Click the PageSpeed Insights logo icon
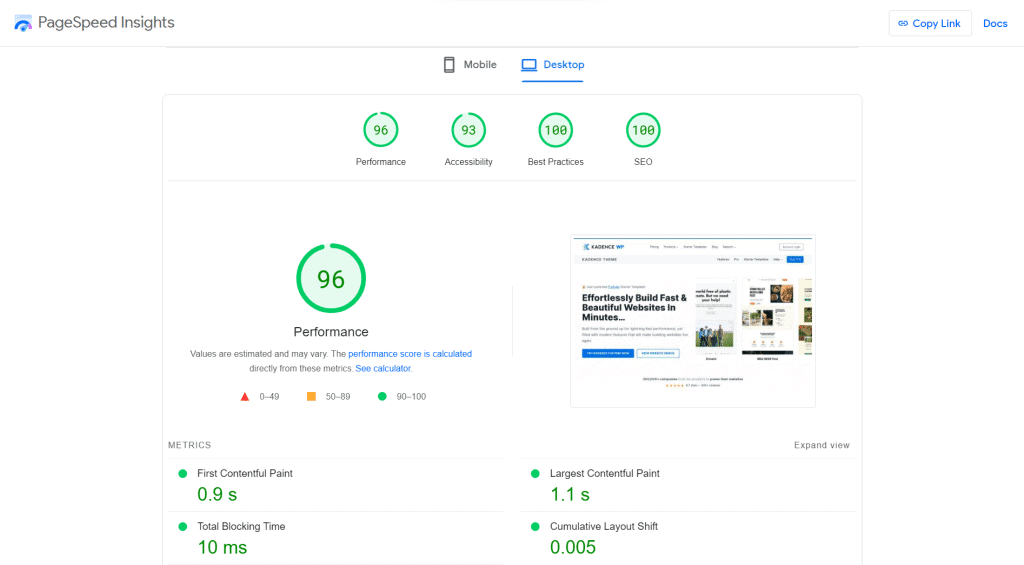 point(22,23)
